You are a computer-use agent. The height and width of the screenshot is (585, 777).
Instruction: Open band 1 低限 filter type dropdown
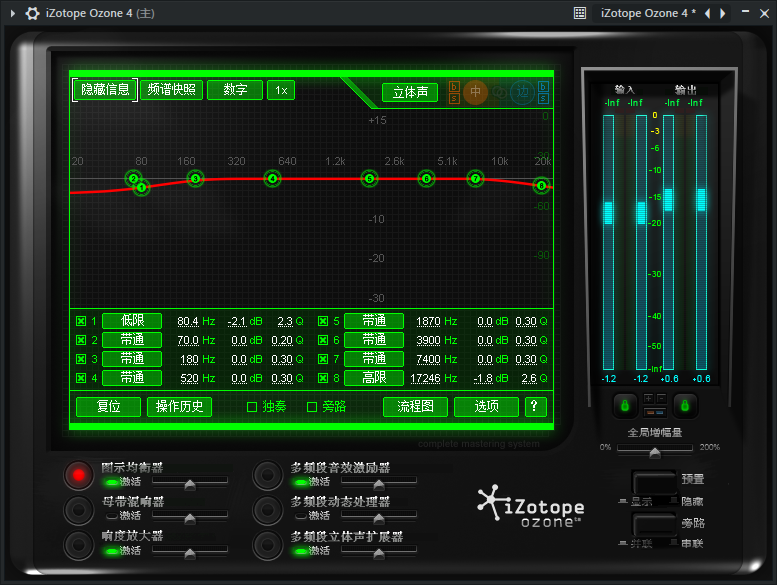pos(132,321)
